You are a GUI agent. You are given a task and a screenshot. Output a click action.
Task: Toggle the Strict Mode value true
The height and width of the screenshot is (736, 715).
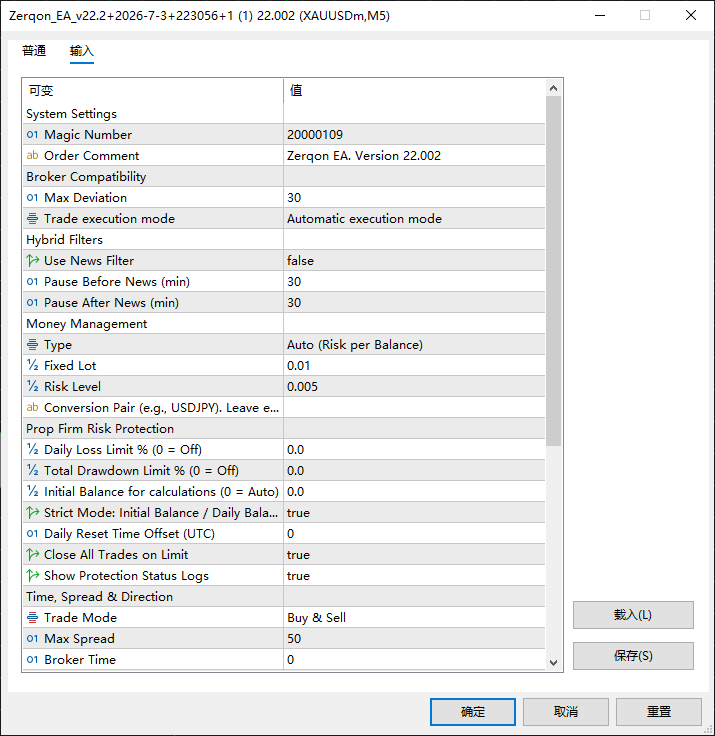click(414, 513)
